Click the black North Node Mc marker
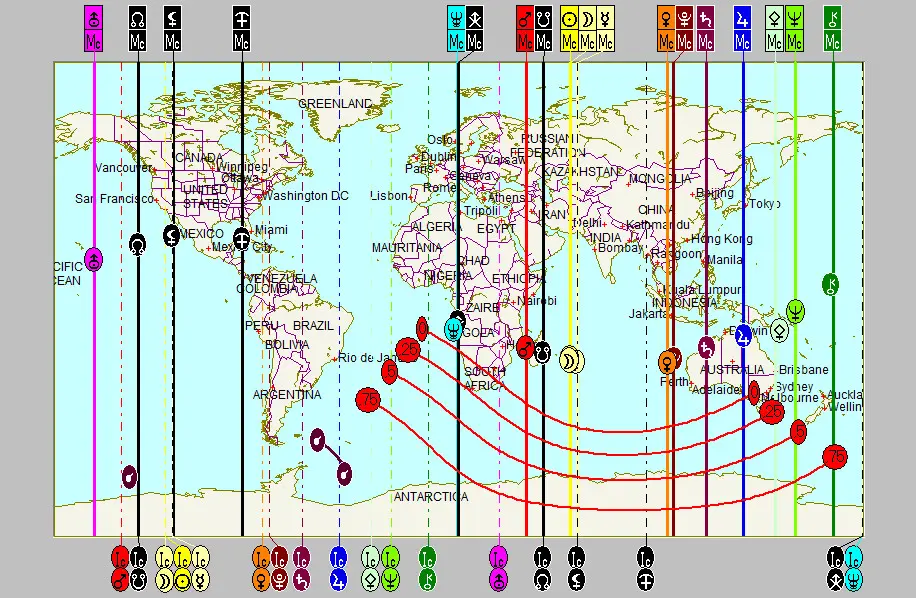916x598 pixels. coord(138,29)
